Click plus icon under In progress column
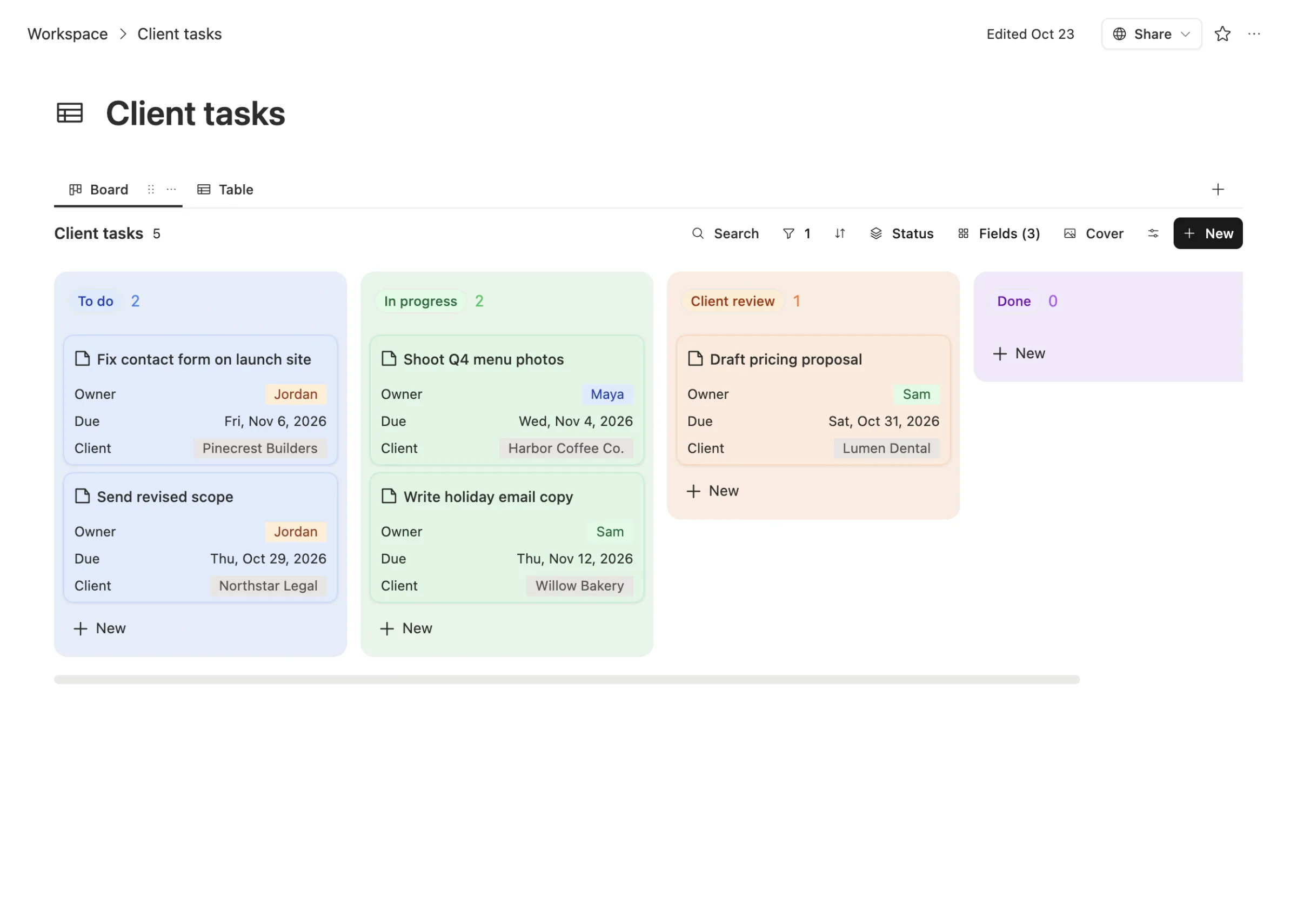Viewport: 1297px width, 924px height. [387, 629]
